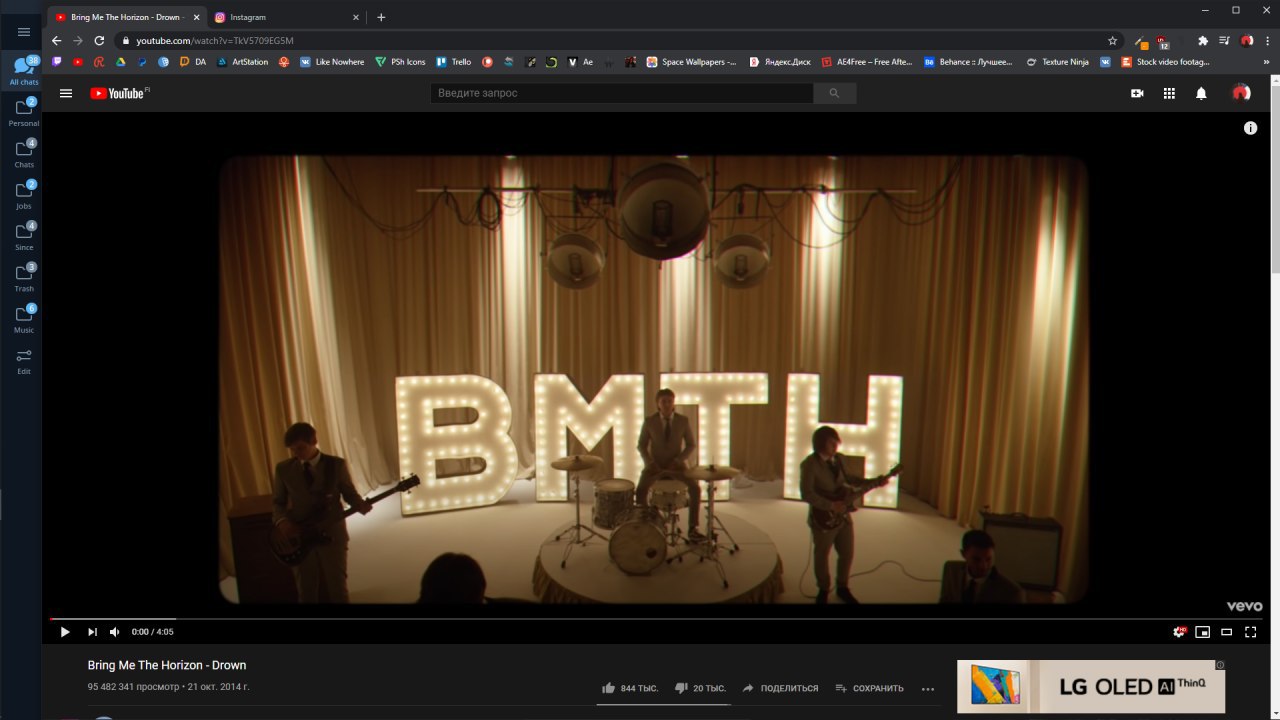Open the YouTube guide hamburger menu
The height and width of the screenshot is (720, 1280).
(x=66, y=93)
